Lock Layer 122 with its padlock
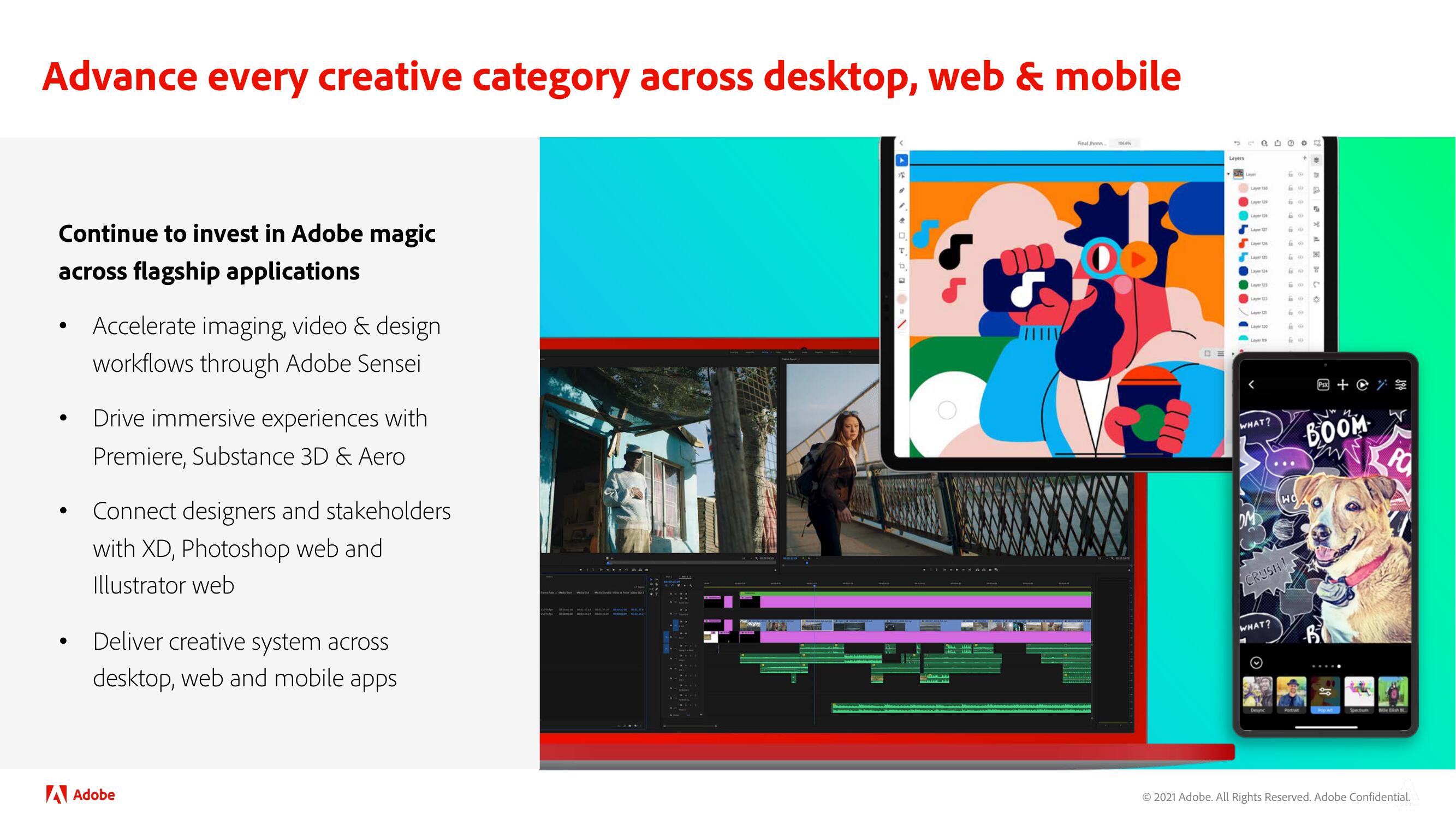1456x819 pixels. [1291, 299]
